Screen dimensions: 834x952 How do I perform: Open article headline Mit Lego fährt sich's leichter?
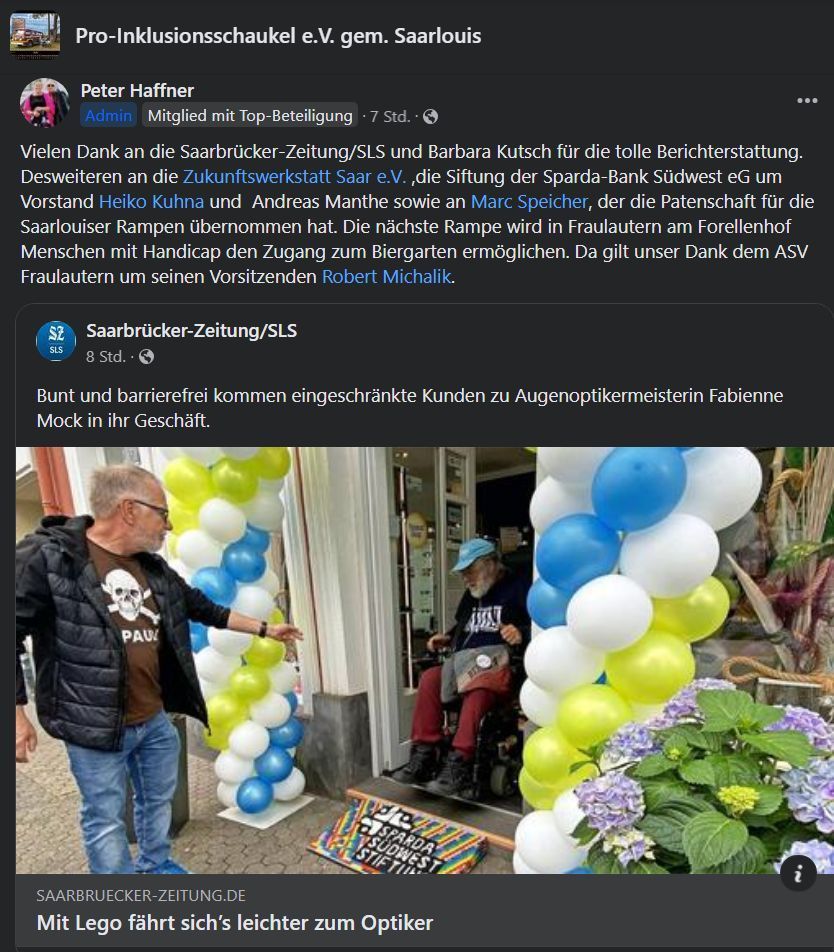[235, 923]
